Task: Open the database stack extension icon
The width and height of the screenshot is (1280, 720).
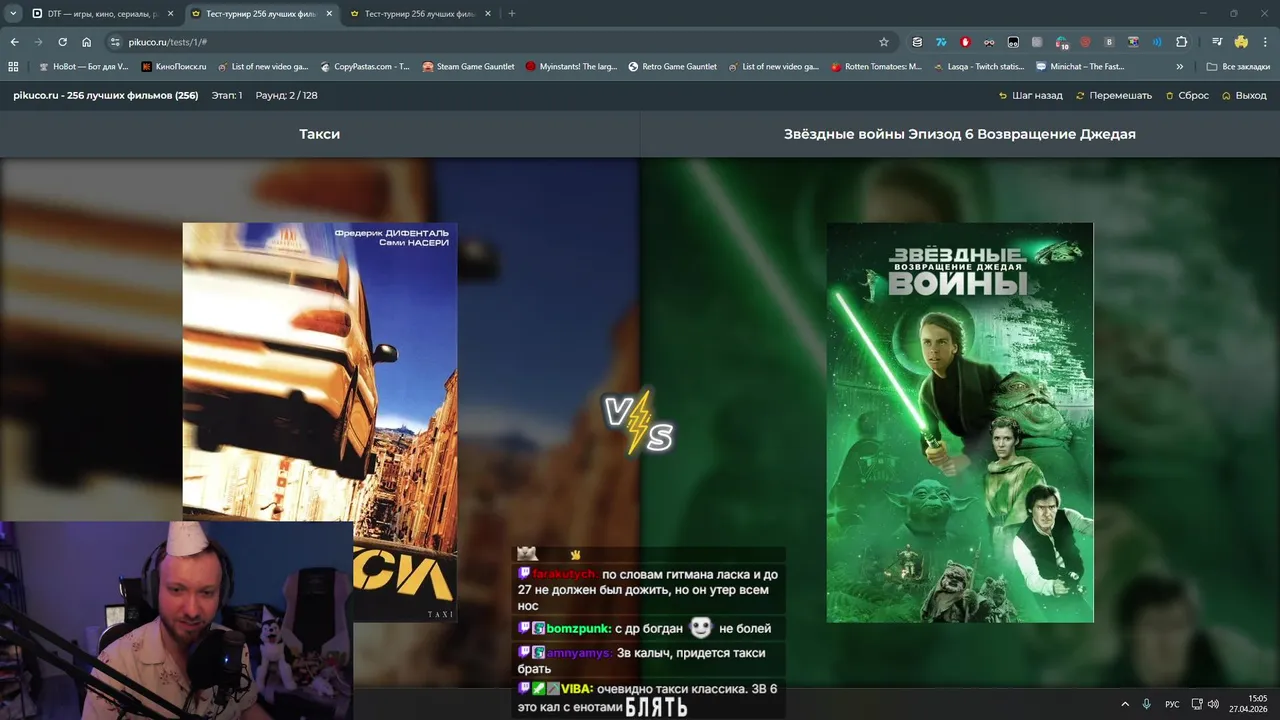Action: 917,42
